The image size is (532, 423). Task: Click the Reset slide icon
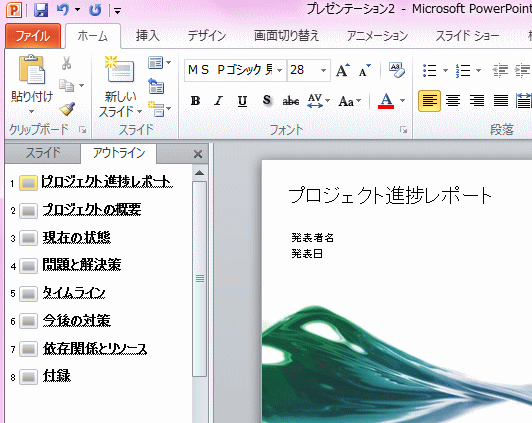pyautogui.click(x=156, y=85)
